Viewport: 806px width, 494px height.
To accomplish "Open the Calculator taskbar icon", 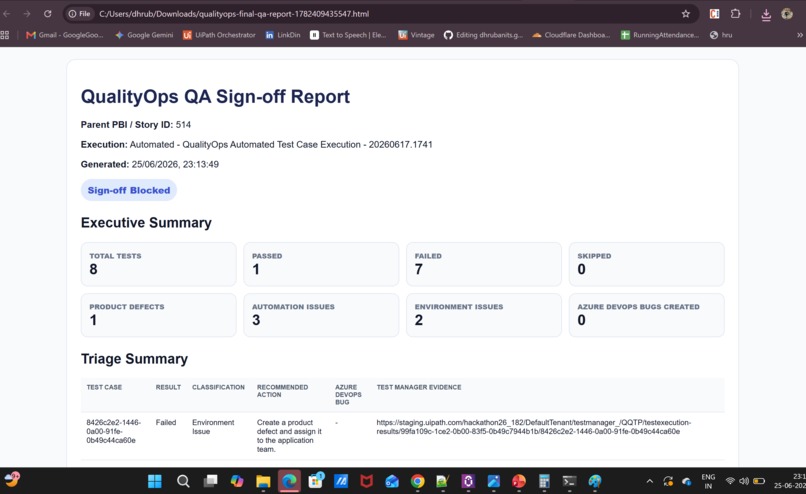I will [x=544, y=481].
